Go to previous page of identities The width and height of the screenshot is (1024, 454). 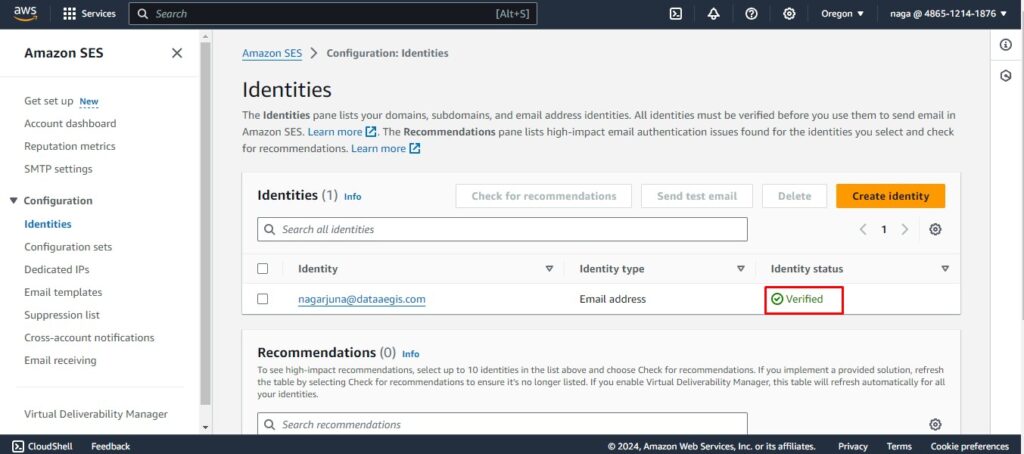coord(863,229)
